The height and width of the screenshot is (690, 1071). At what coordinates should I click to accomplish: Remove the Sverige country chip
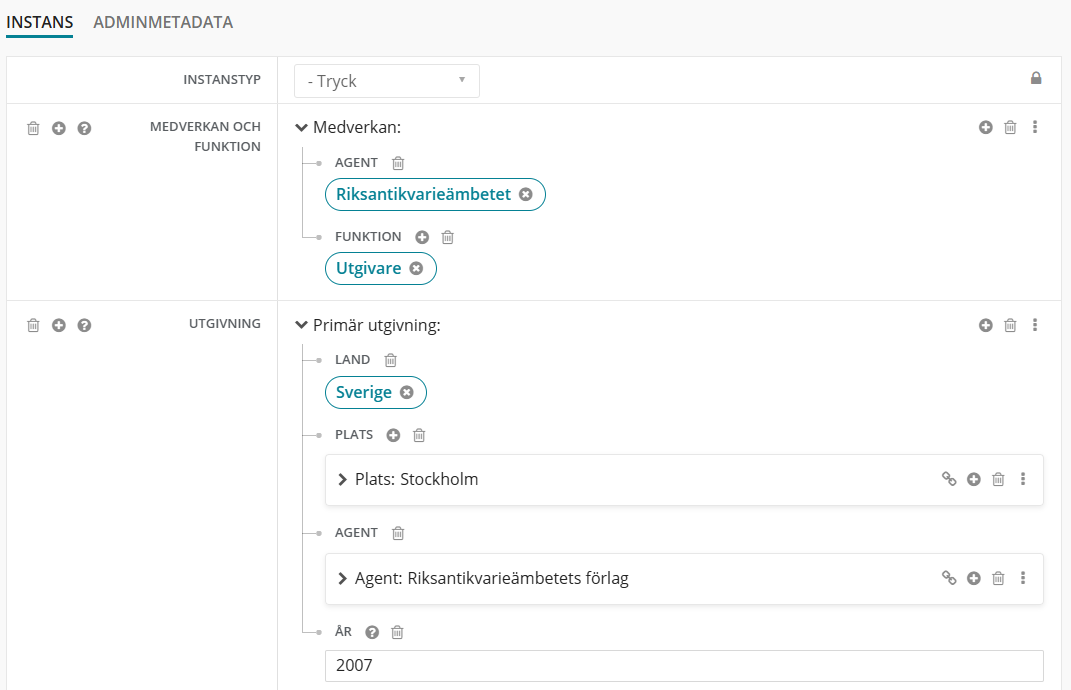point(406,393)
